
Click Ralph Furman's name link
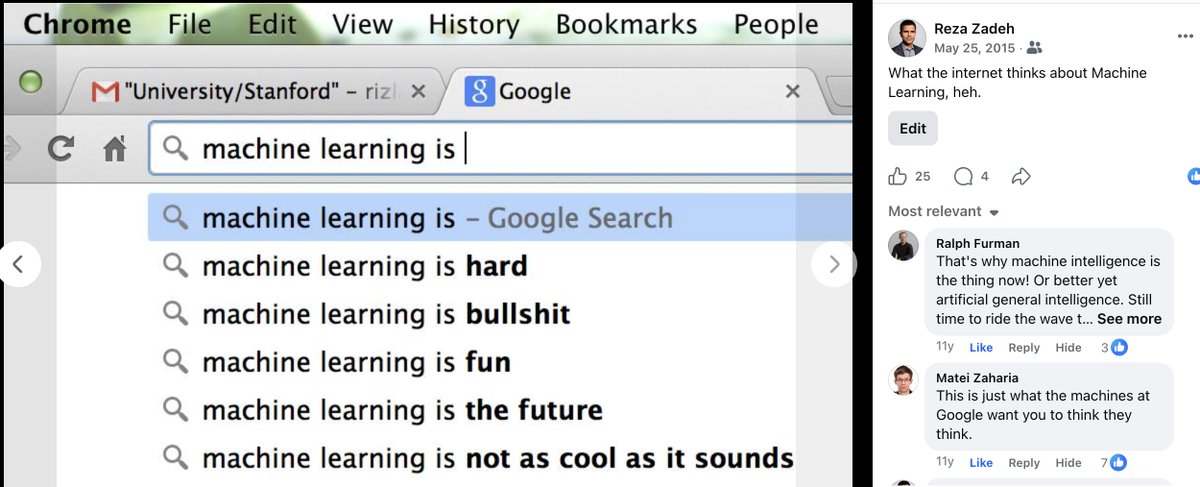pyautogui.click(x=978, y=243)
